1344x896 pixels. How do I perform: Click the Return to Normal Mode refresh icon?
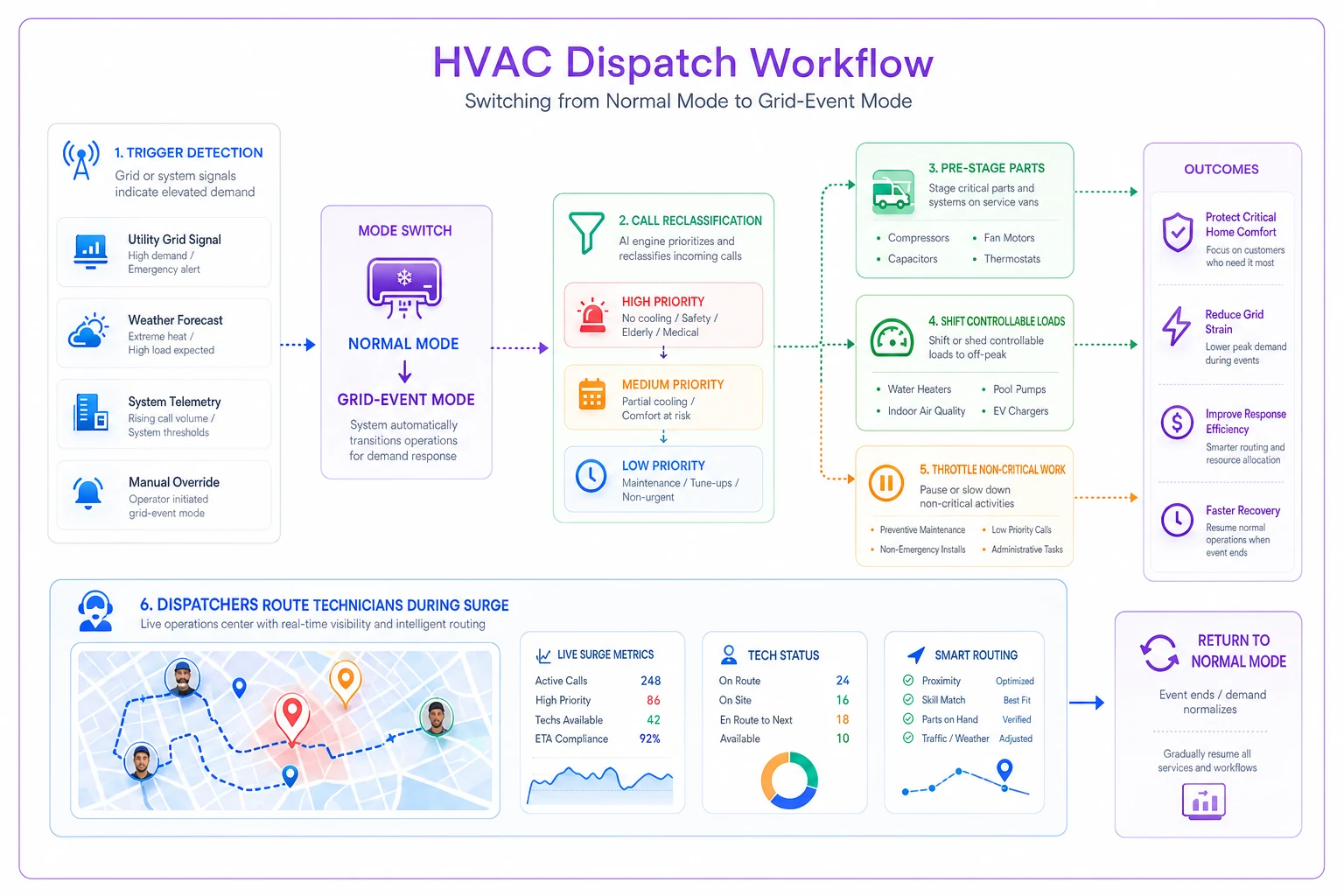pyautogui.click(x=1159, y=653)
